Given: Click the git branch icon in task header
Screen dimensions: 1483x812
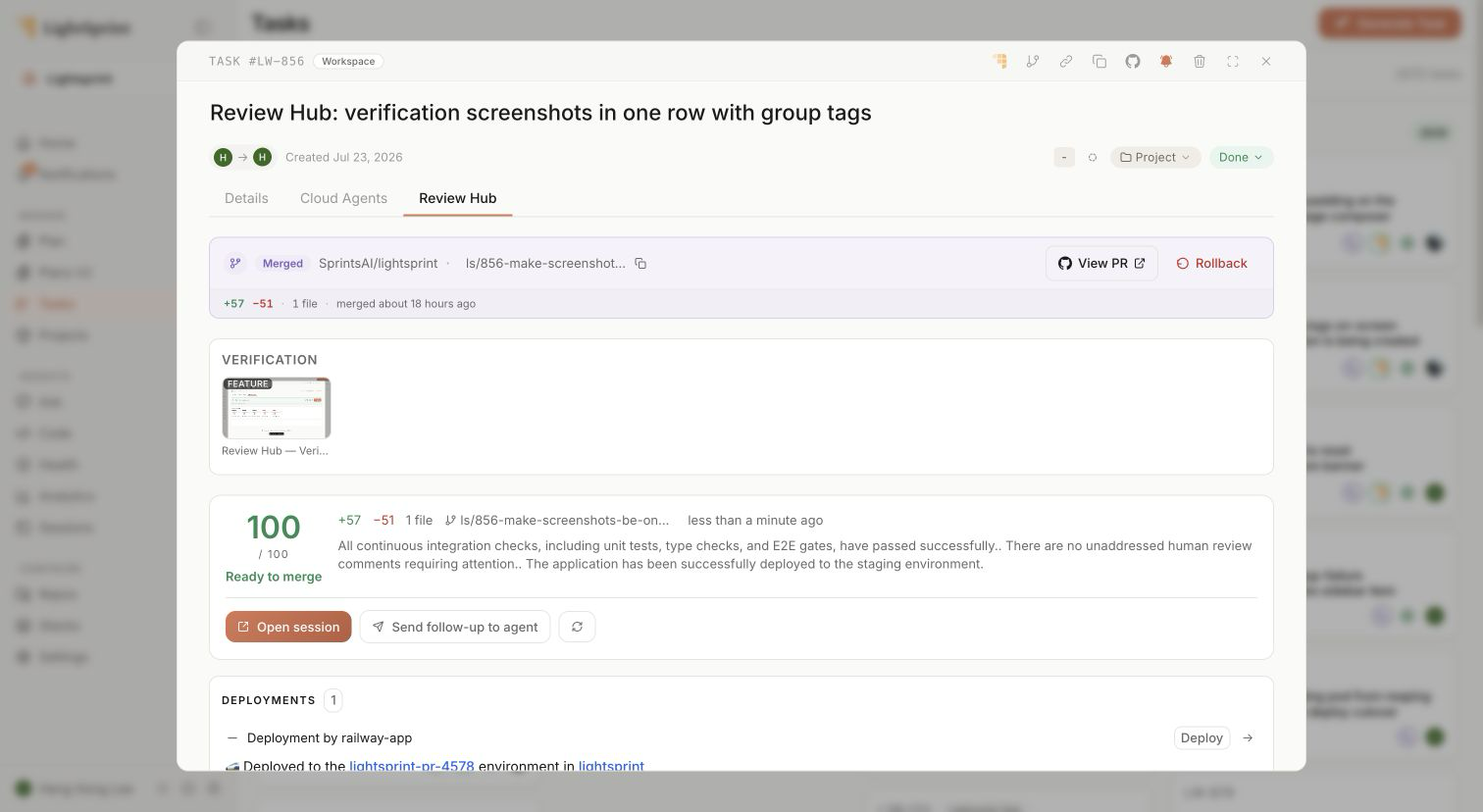Looking at the screenshot, I should [1033, 61].
